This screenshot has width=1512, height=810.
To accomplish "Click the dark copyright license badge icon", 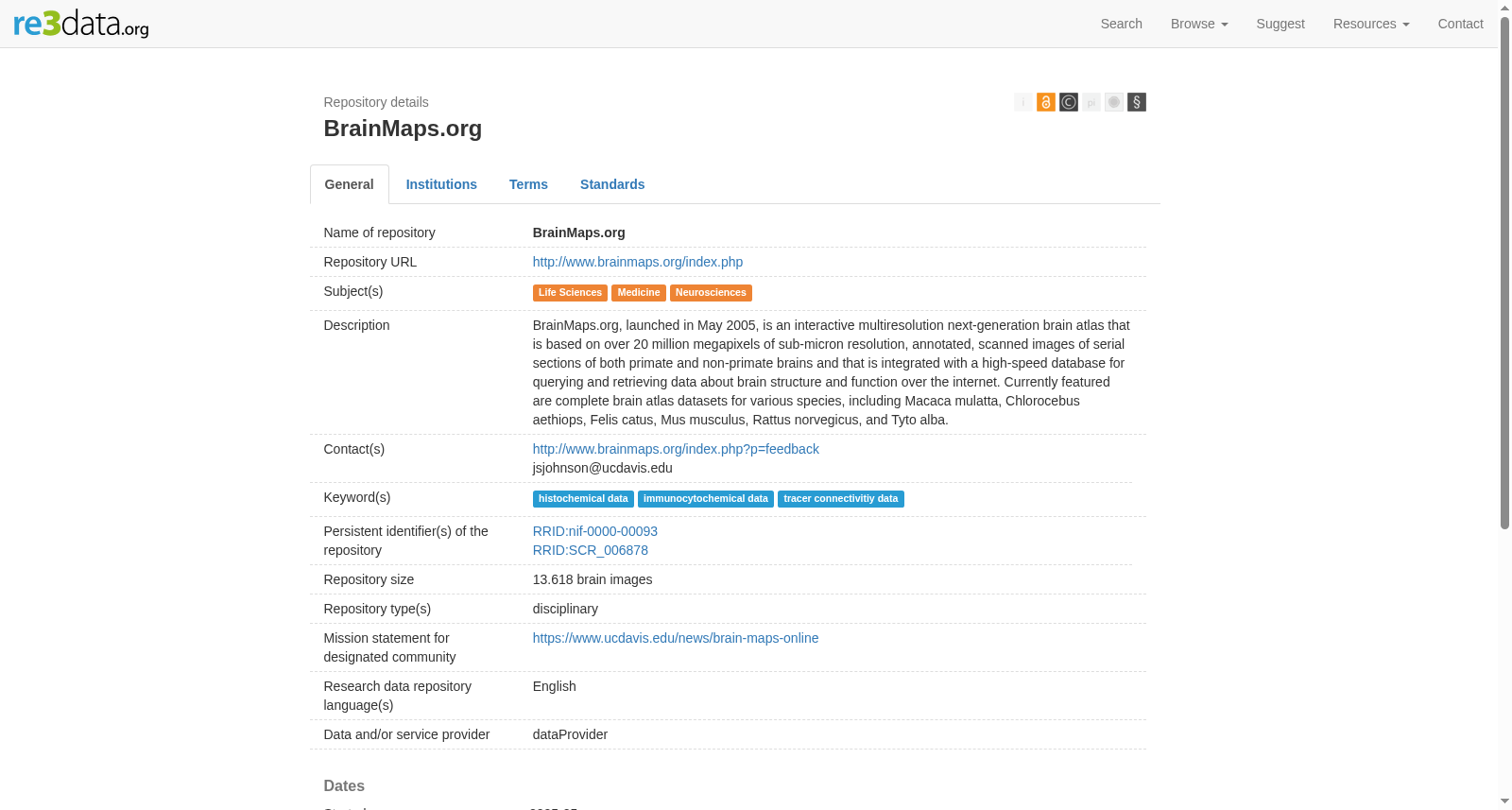I will pyautogui.click(x=1069, y=102).
